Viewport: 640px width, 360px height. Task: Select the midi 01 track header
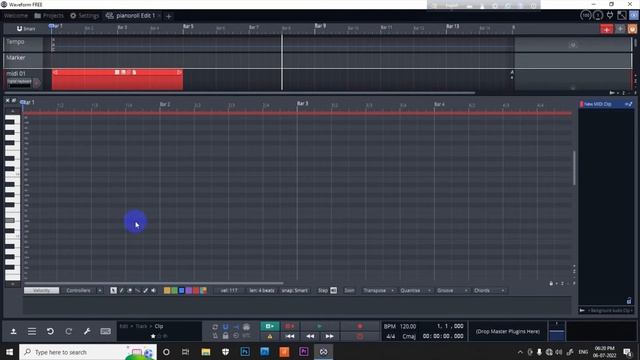tap(23, 79)
